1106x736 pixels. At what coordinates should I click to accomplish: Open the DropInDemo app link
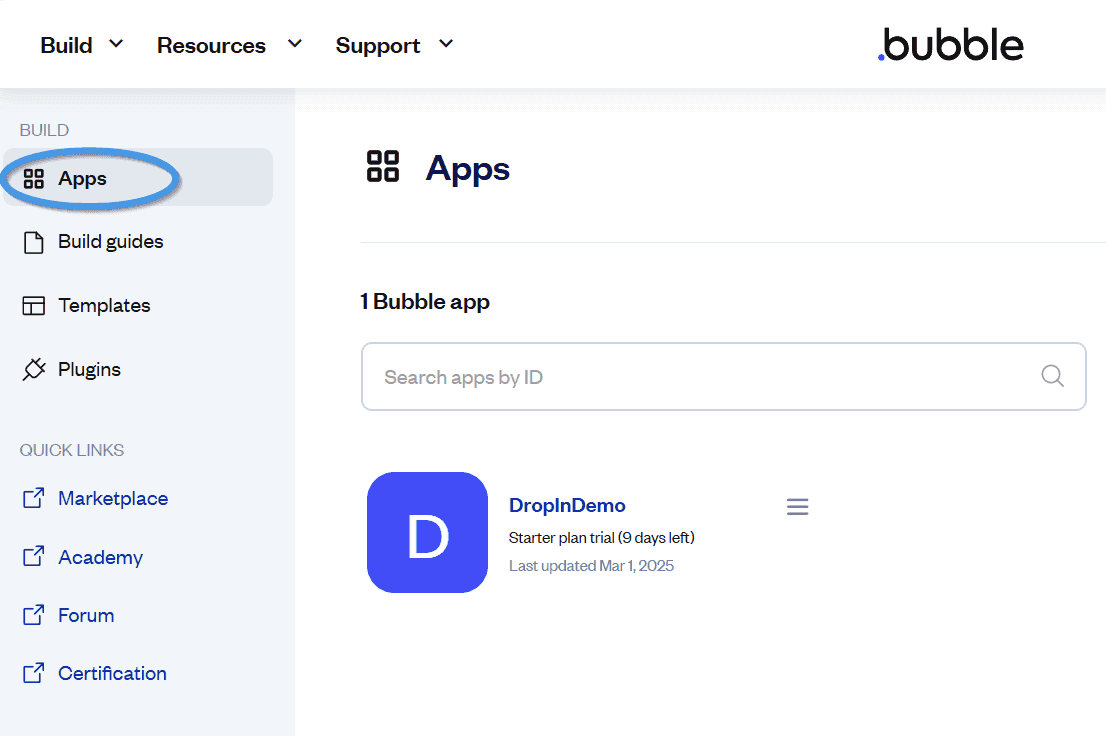coord(567,505)
